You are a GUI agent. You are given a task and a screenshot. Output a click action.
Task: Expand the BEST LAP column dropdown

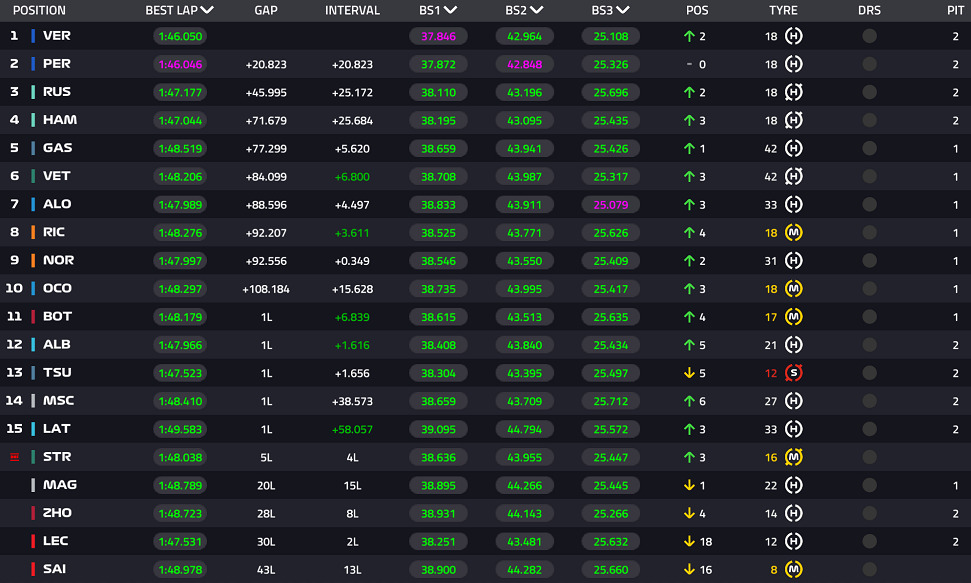click(207, 10)
